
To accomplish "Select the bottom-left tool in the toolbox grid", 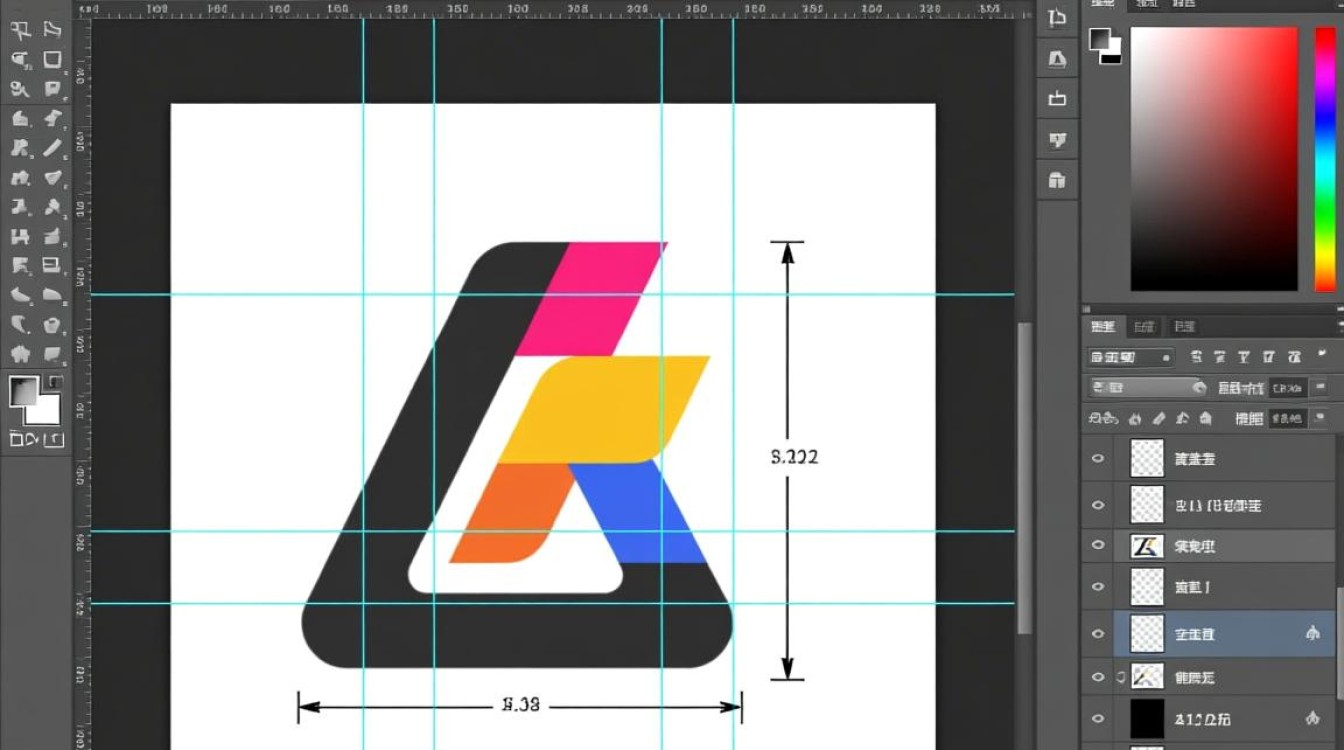I will pos(20,354).
